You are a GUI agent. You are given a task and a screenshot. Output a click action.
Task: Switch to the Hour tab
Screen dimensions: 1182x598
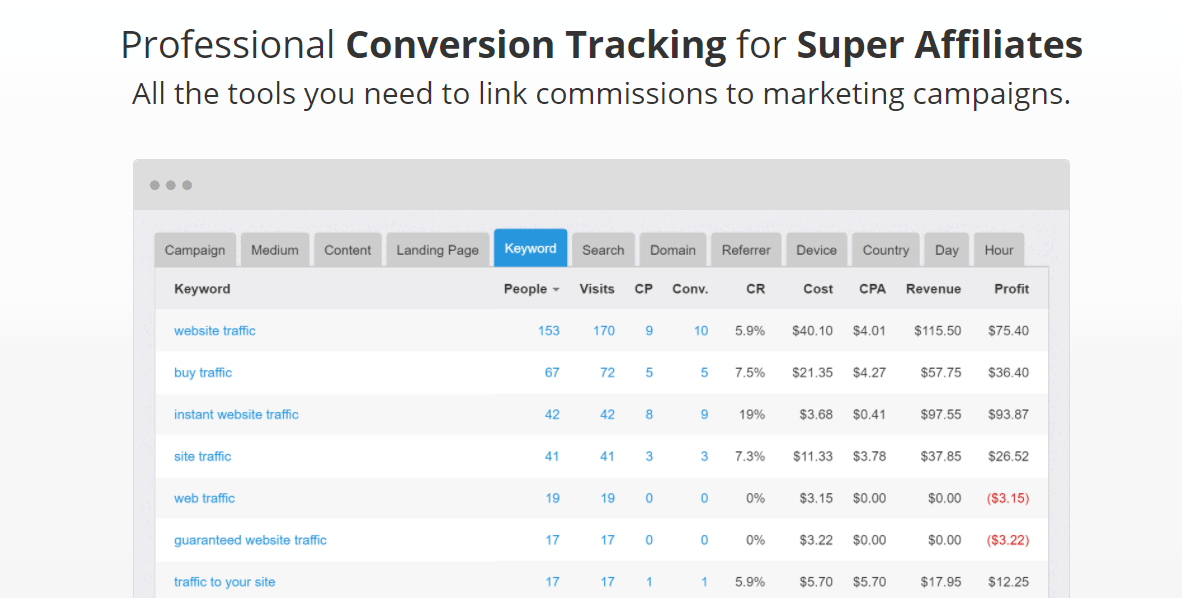point(999,250)
